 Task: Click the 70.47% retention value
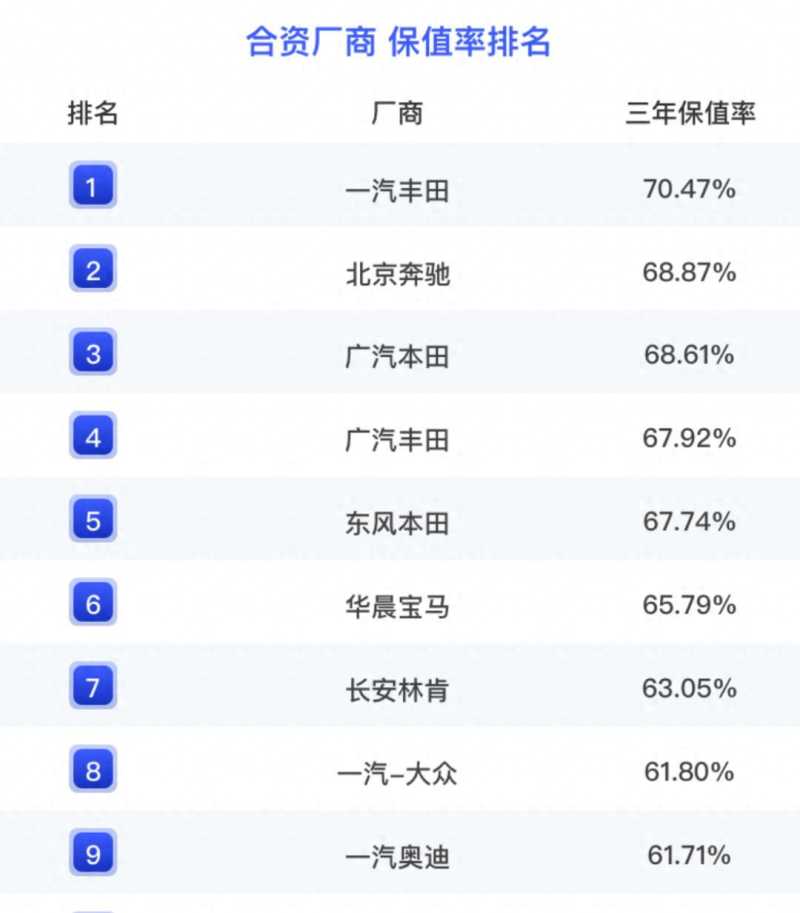(x=690, y=188)
